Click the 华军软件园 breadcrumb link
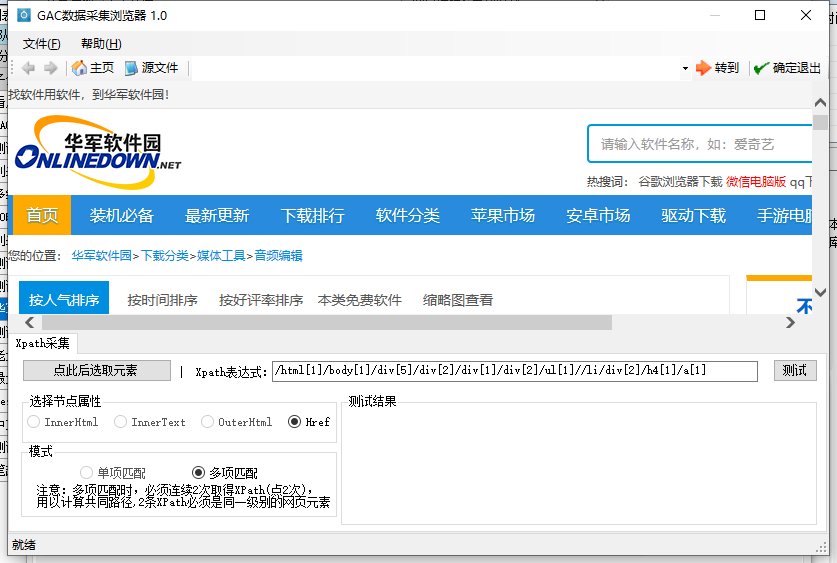The image size is (837, 563). 101,256
